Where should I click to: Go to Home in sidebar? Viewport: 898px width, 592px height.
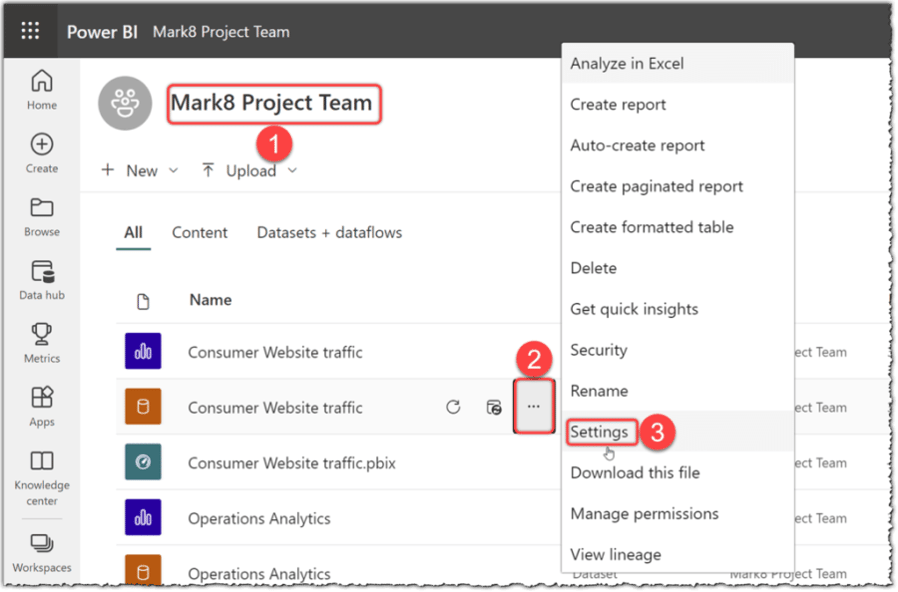(x=42, y=90)
